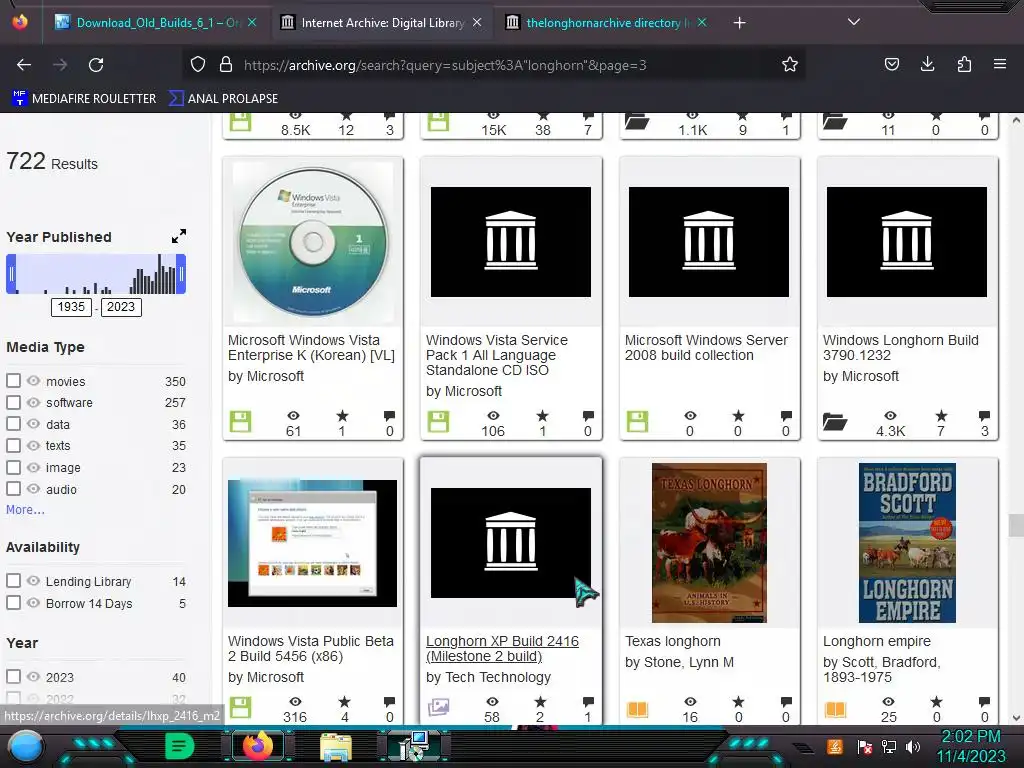This screenshot has width=1024, height=768.
Task: Check the movies media type checkbox
Action: pos(13,381)
